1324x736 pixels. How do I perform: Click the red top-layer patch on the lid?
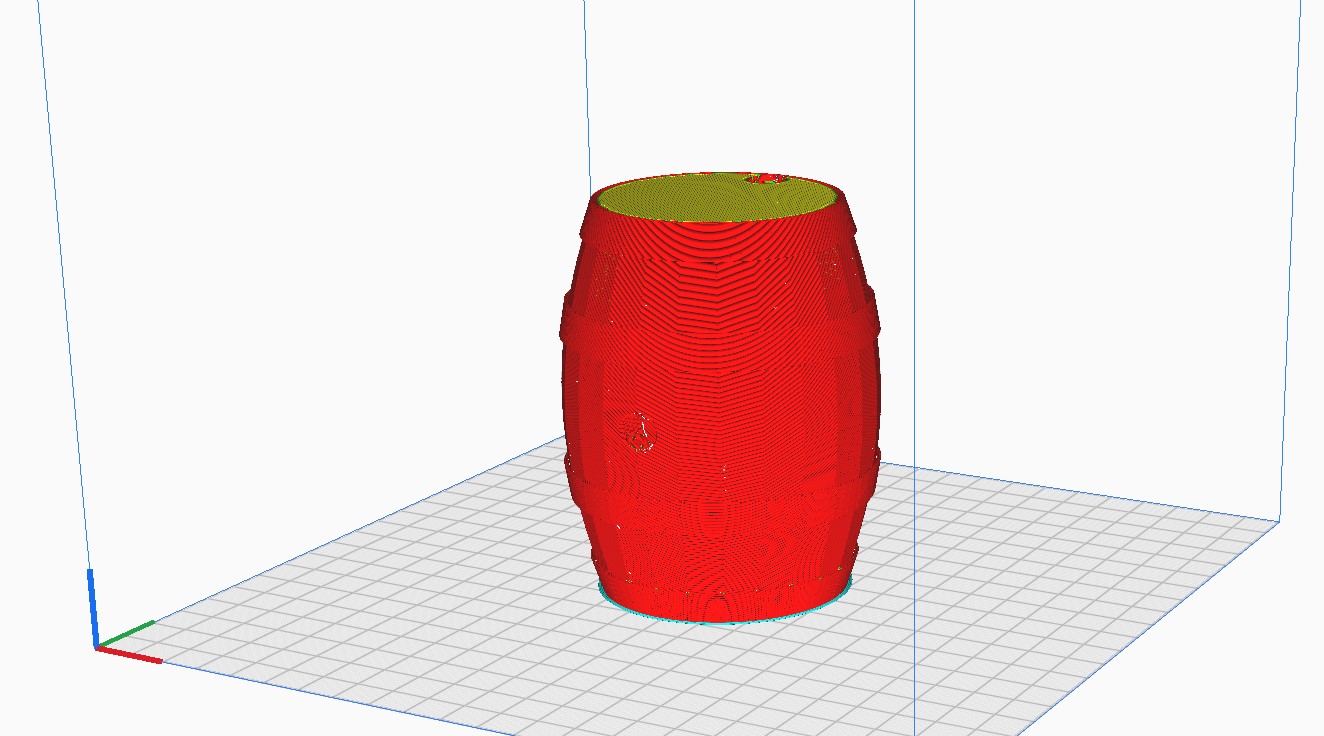pos(763,180)
